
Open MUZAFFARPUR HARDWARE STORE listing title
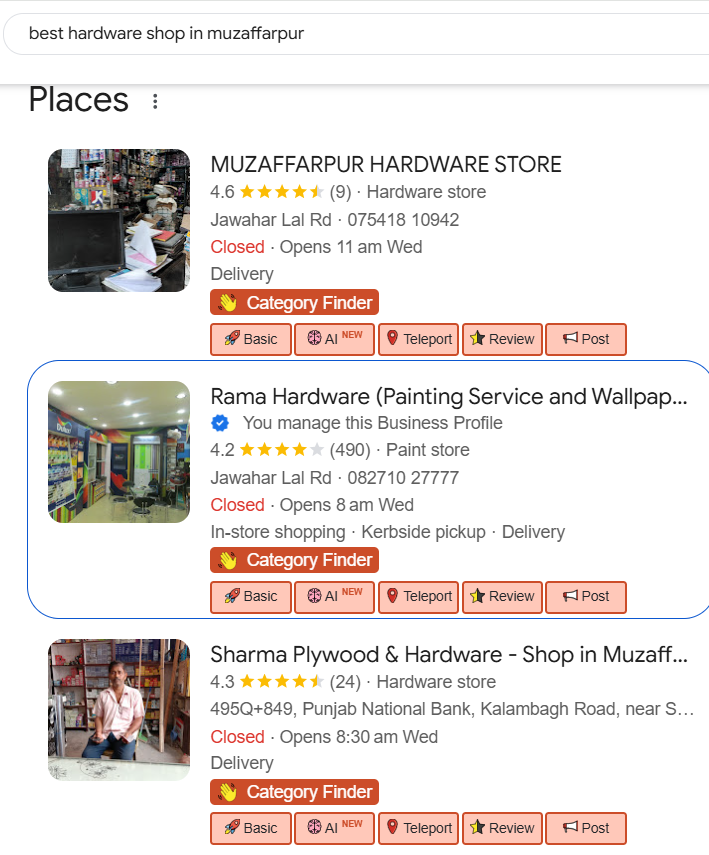[386, 164]
